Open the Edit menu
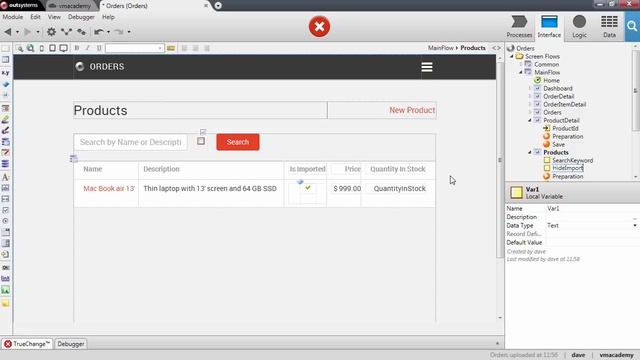The image size is (640, 360). coord(36,17)
